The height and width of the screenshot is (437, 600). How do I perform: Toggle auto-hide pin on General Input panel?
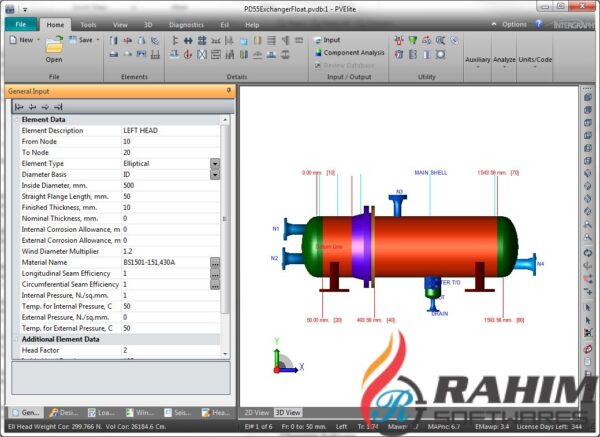(229, 91)
